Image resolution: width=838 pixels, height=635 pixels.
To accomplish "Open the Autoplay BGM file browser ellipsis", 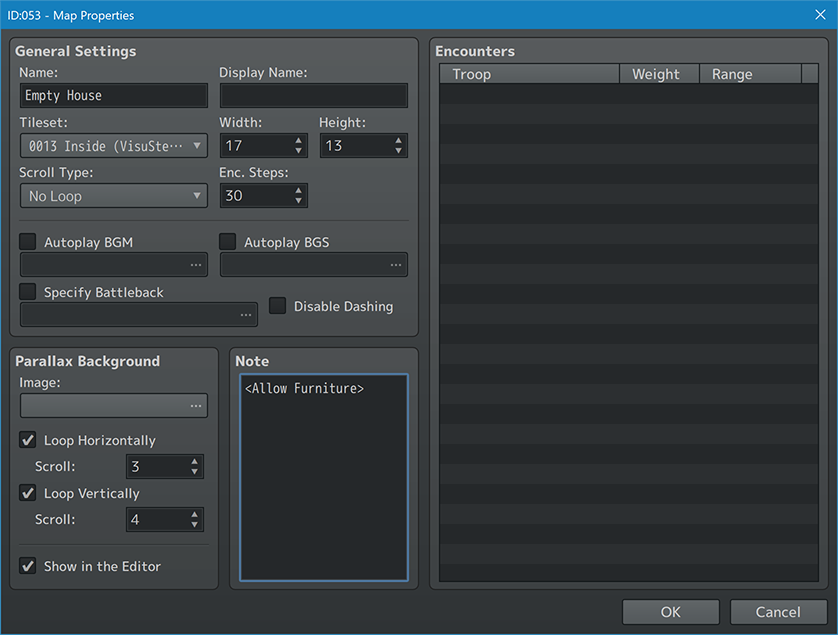I will pos(196,265).
